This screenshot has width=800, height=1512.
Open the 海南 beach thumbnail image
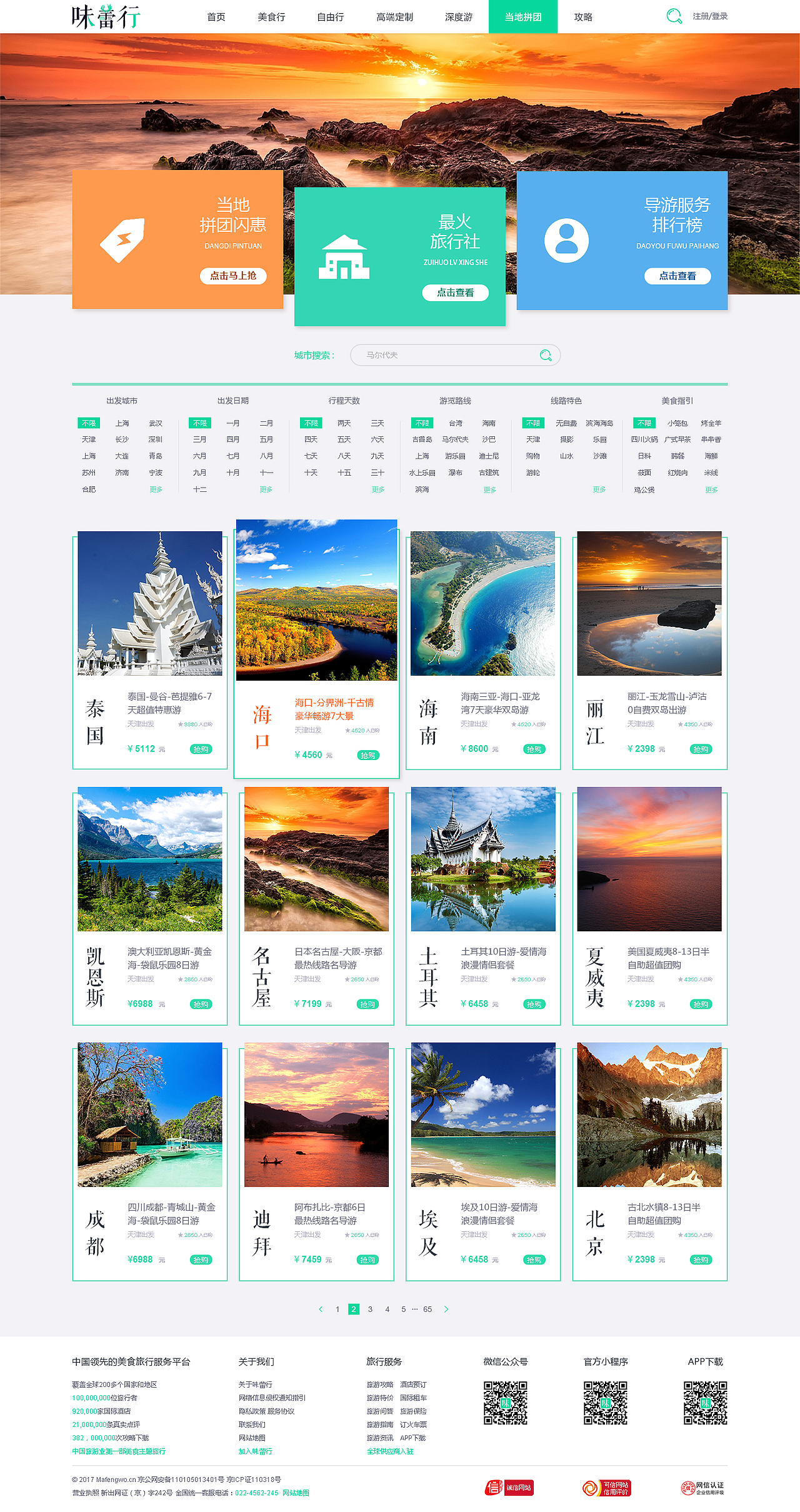(x=482, y=603)
